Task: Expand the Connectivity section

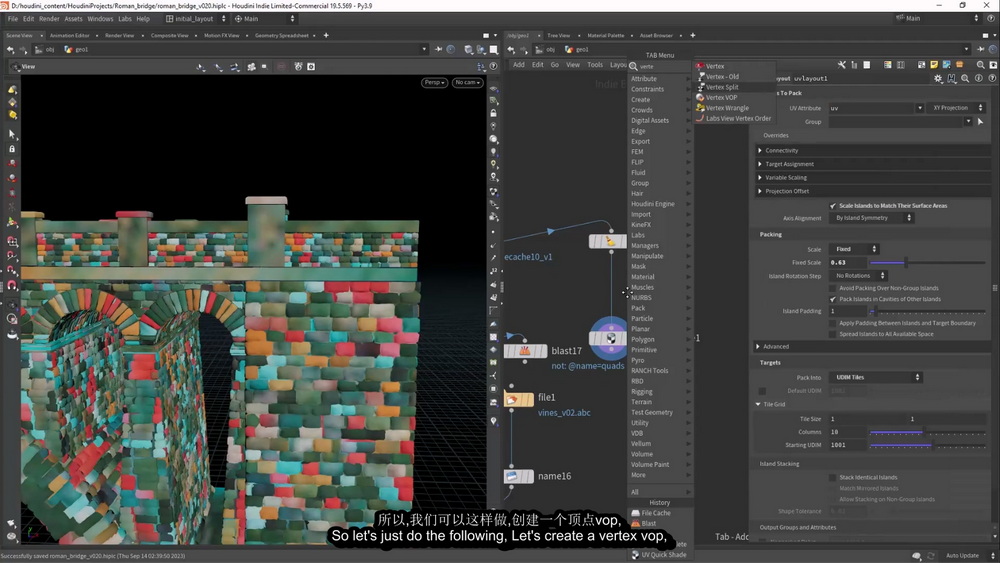Action: tap(872, 150)
